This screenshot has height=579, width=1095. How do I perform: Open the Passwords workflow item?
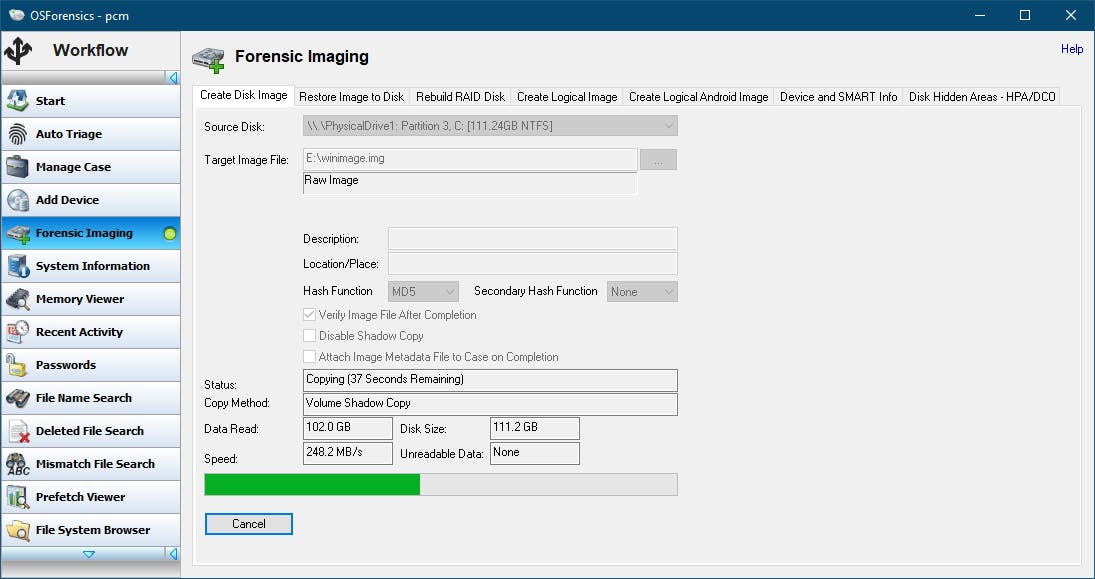pos(91,365)
